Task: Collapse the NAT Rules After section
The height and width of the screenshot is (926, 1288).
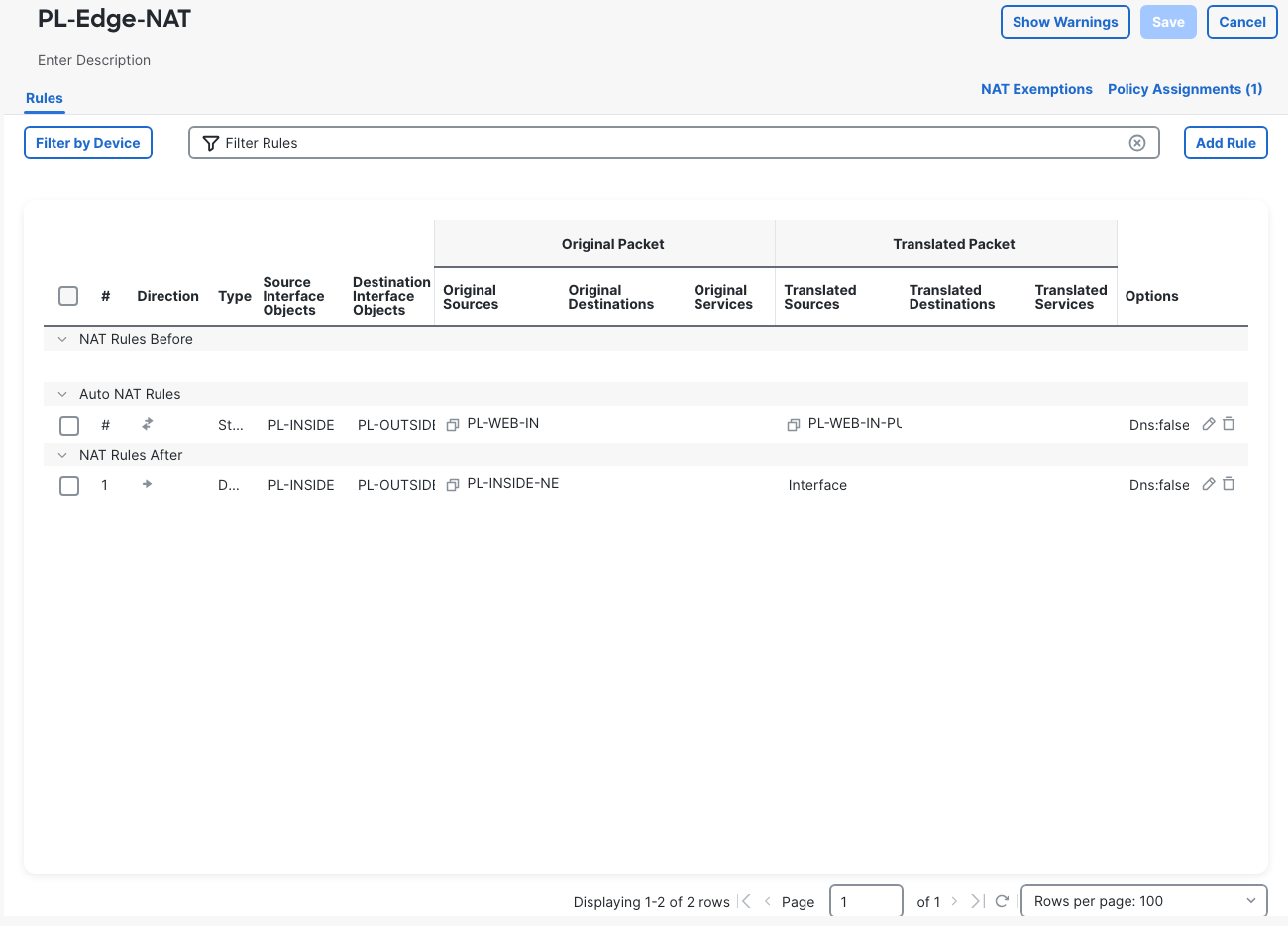Action: pos(62,455)
